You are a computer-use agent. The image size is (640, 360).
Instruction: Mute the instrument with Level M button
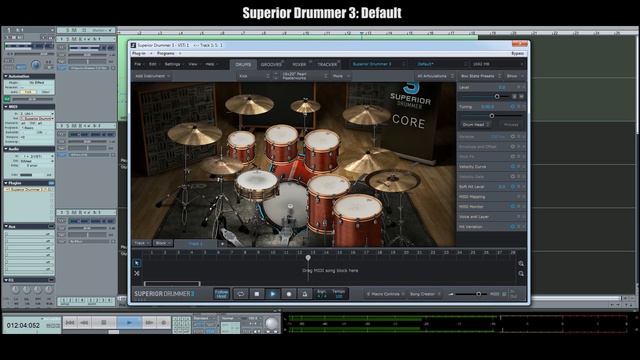(x=521, y=96)
